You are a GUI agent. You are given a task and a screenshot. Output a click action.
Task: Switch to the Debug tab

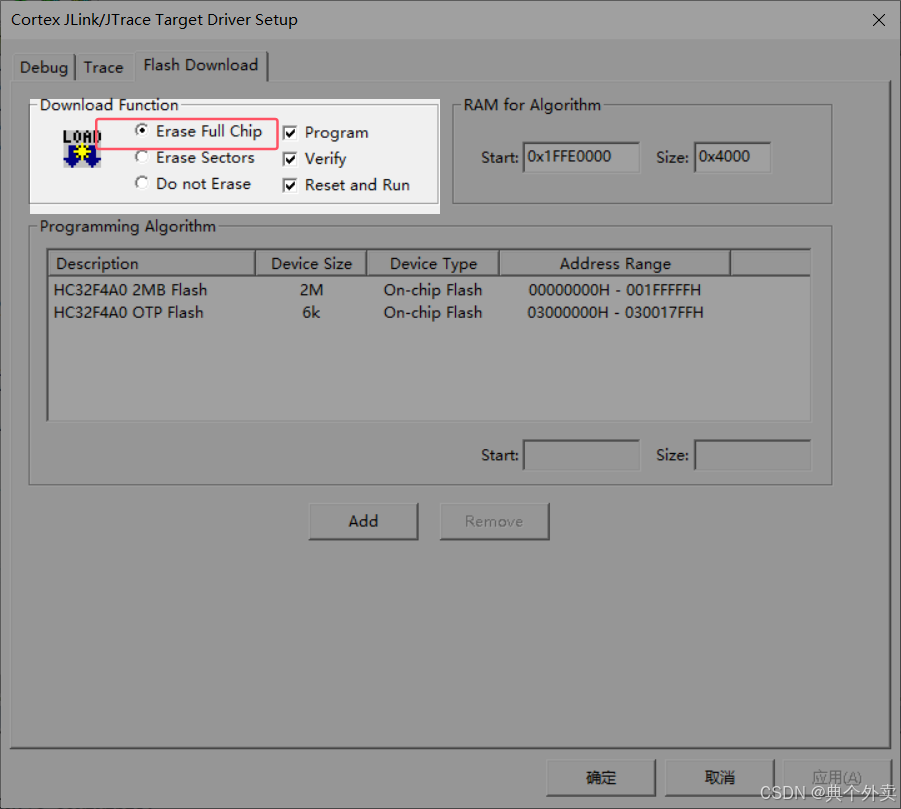pyautogui.click(x=43, y=66)
